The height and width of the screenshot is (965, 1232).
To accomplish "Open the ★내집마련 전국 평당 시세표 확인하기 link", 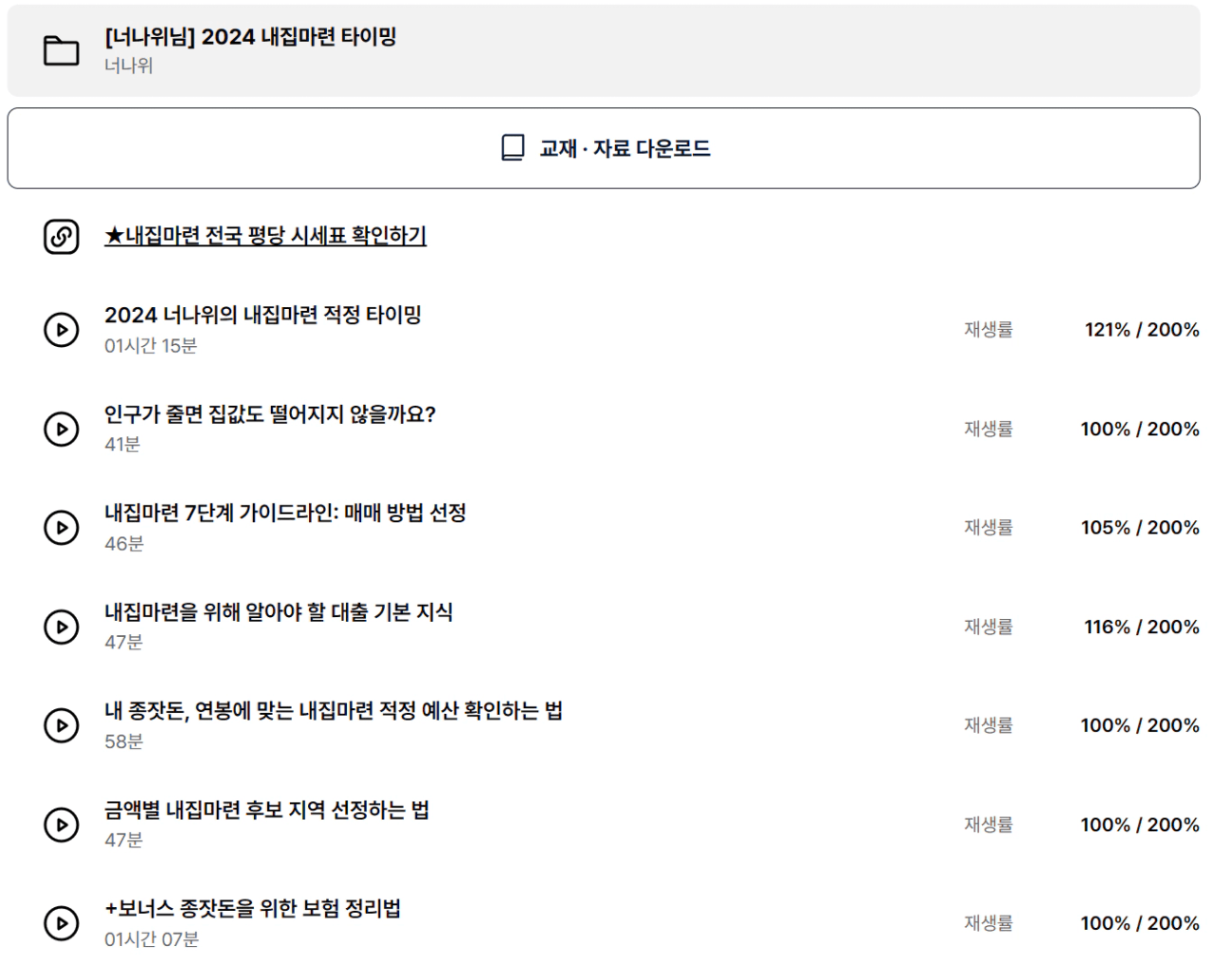I will [x=265, y=235].
